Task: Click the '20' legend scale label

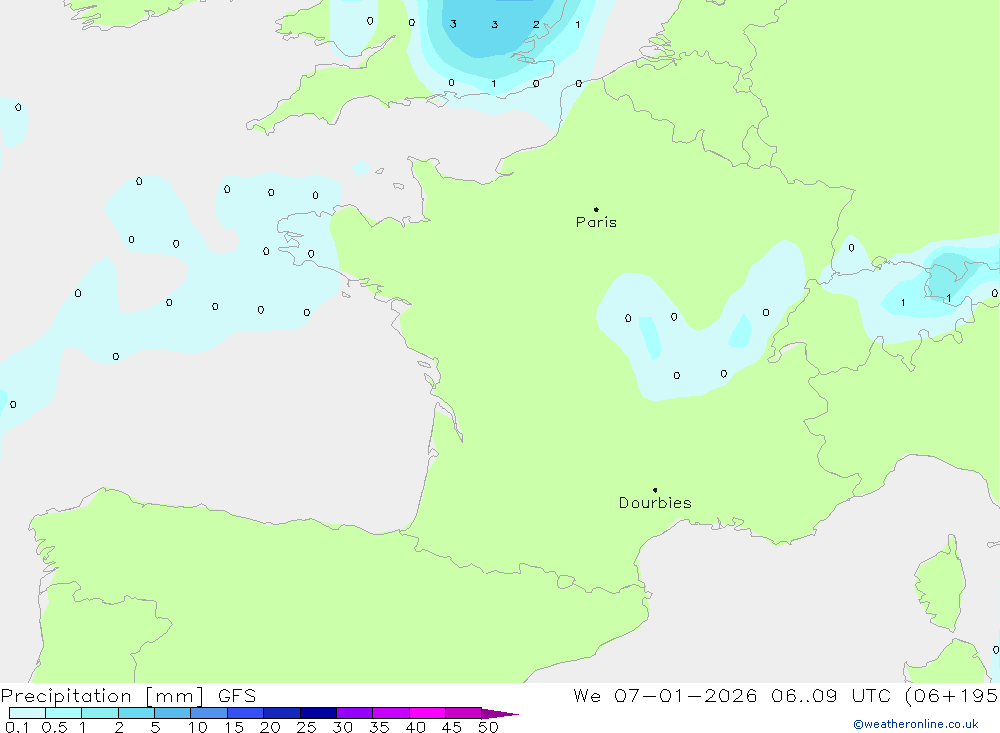Action: 270,727
